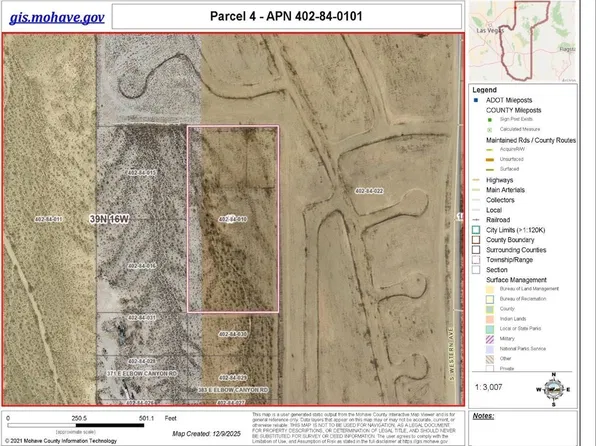The width and height of the screenshot is (596, 446).
Task: Click the Section box symbol
Action: (476, 270)
